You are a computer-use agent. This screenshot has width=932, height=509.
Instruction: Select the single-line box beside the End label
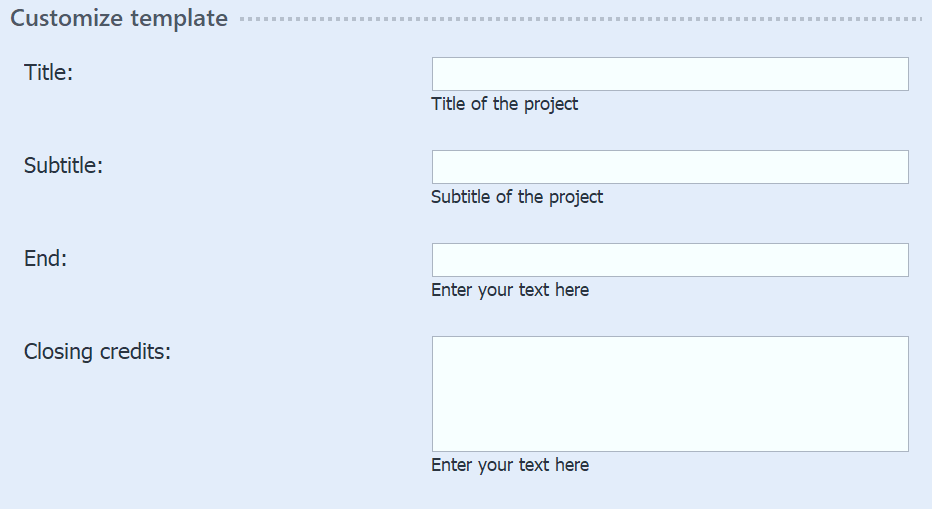click(670, 260)
